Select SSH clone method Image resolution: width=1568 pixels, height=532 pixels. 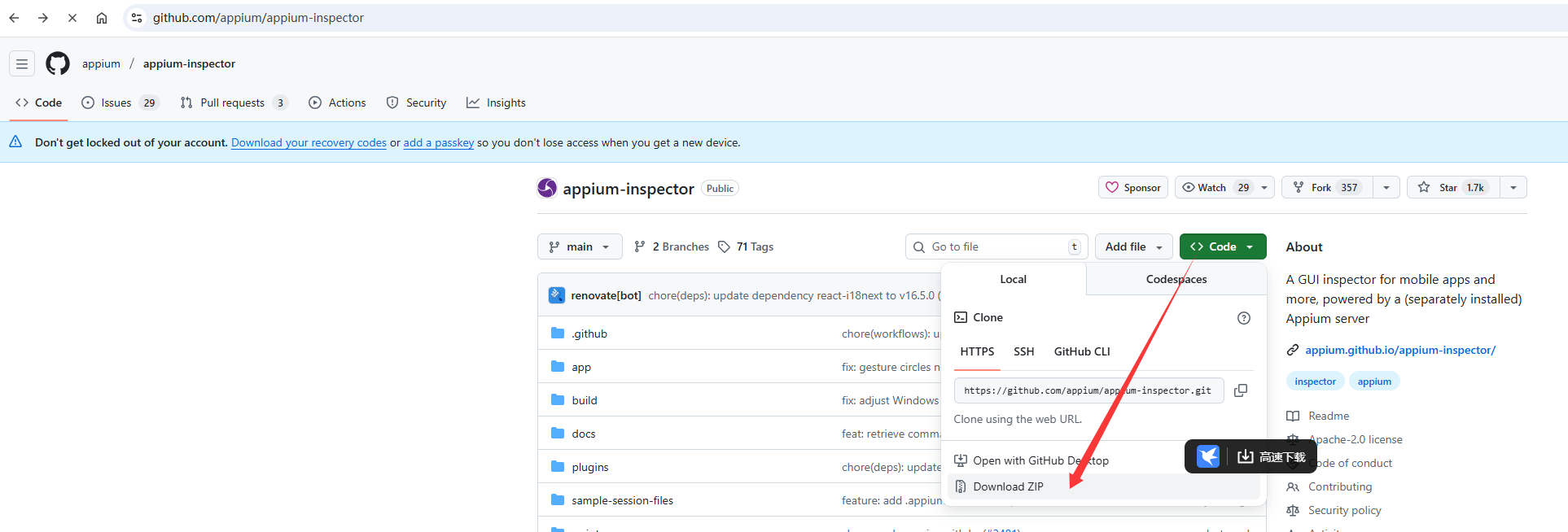coord(1024,351)
